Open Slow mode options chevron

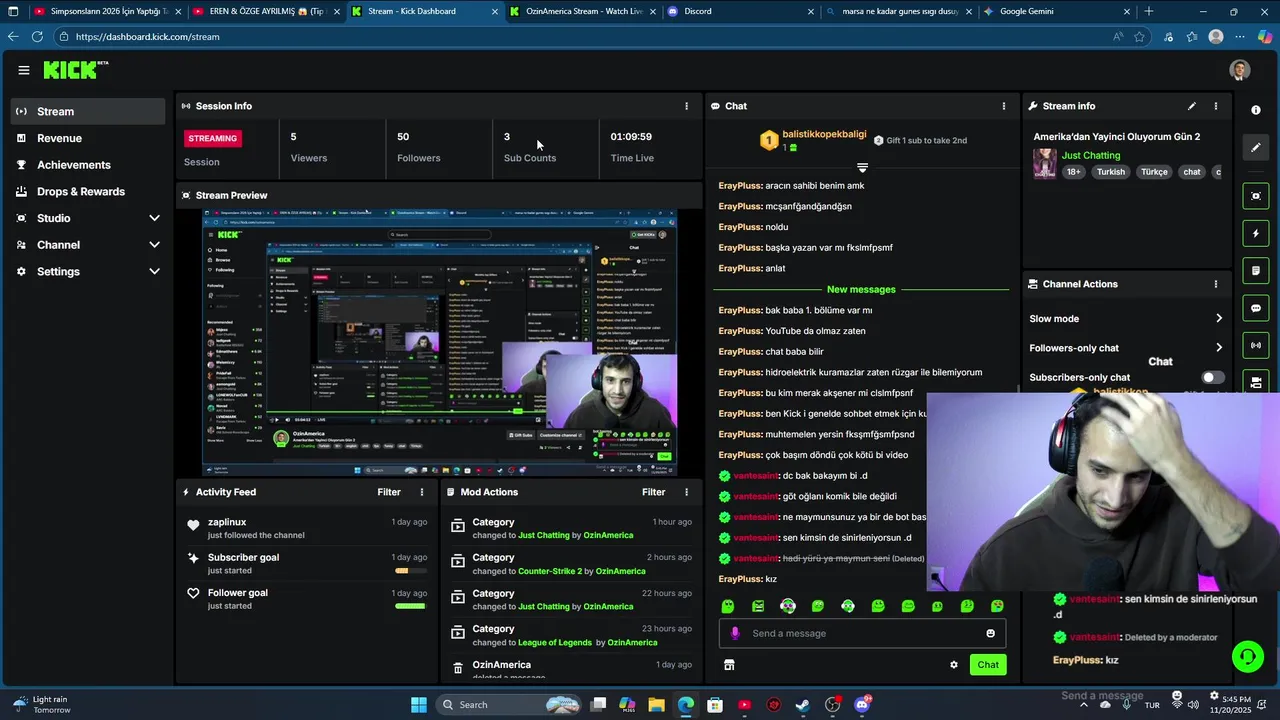1218,319
